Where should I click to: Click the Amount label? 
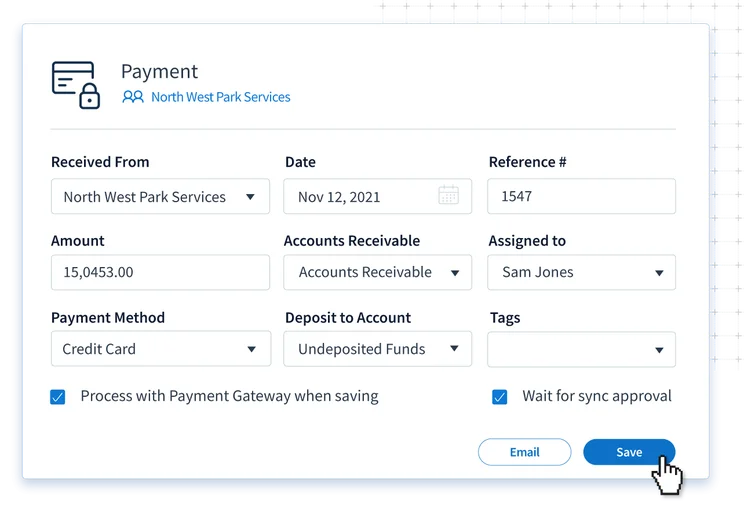click(x=78, y=241)
